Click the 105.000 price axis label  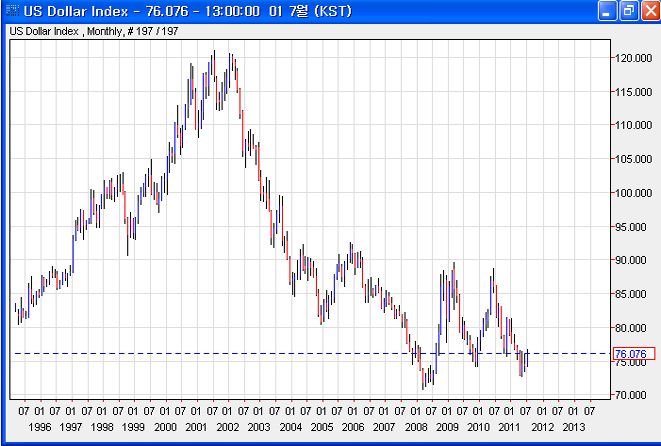633,159
